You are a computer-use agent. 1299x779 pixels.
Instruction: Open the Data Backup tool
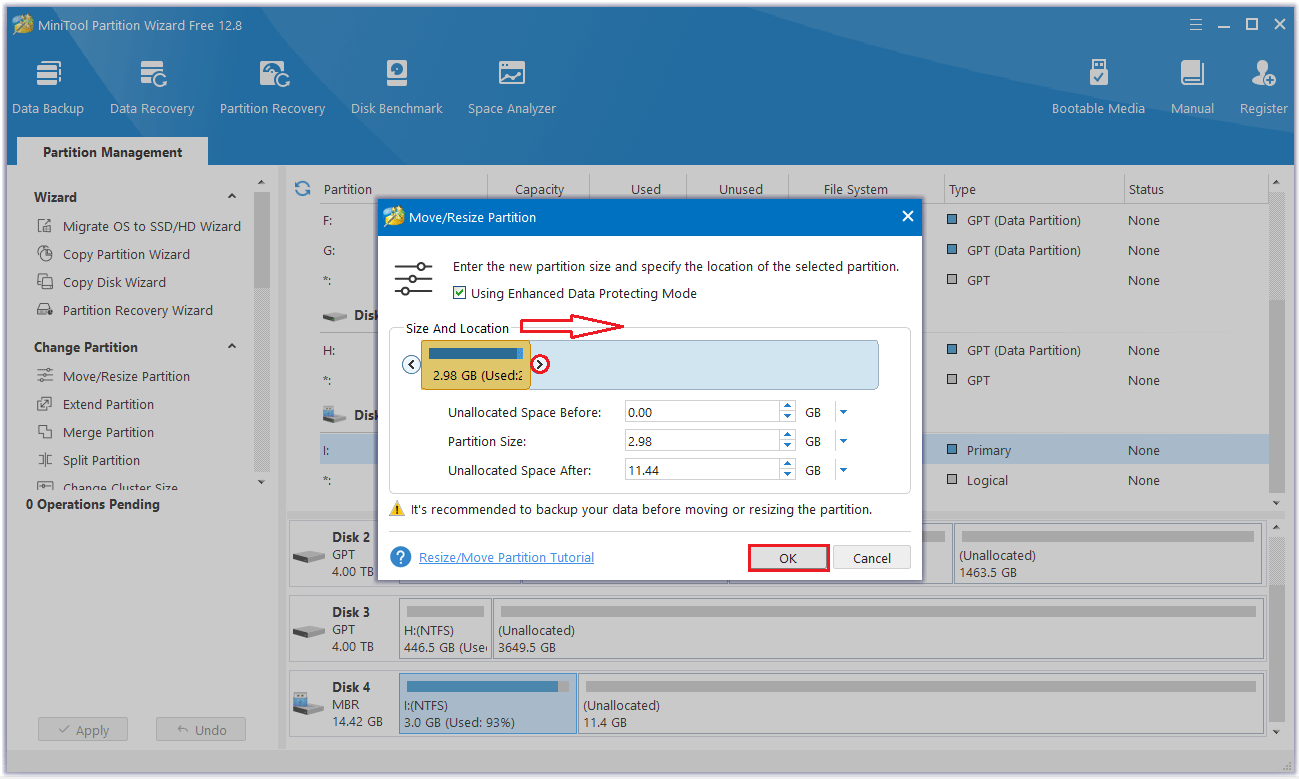click(x=48, y=88)
